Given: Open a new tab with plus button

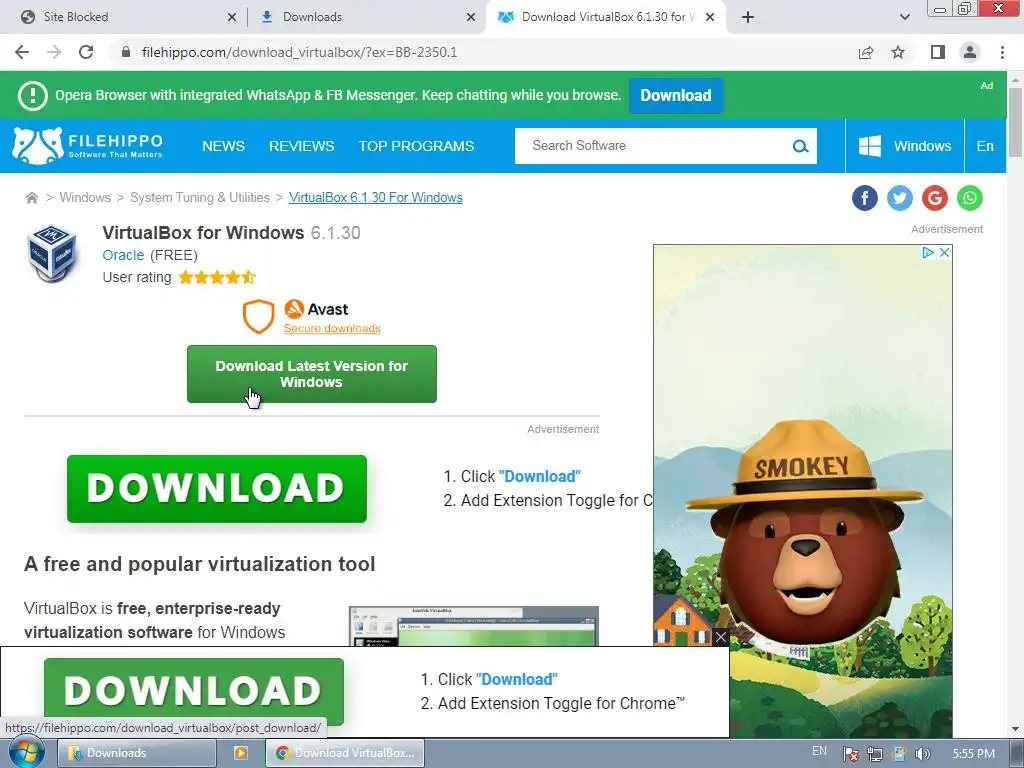Looking at the screenshot, I should coord(748,17).
